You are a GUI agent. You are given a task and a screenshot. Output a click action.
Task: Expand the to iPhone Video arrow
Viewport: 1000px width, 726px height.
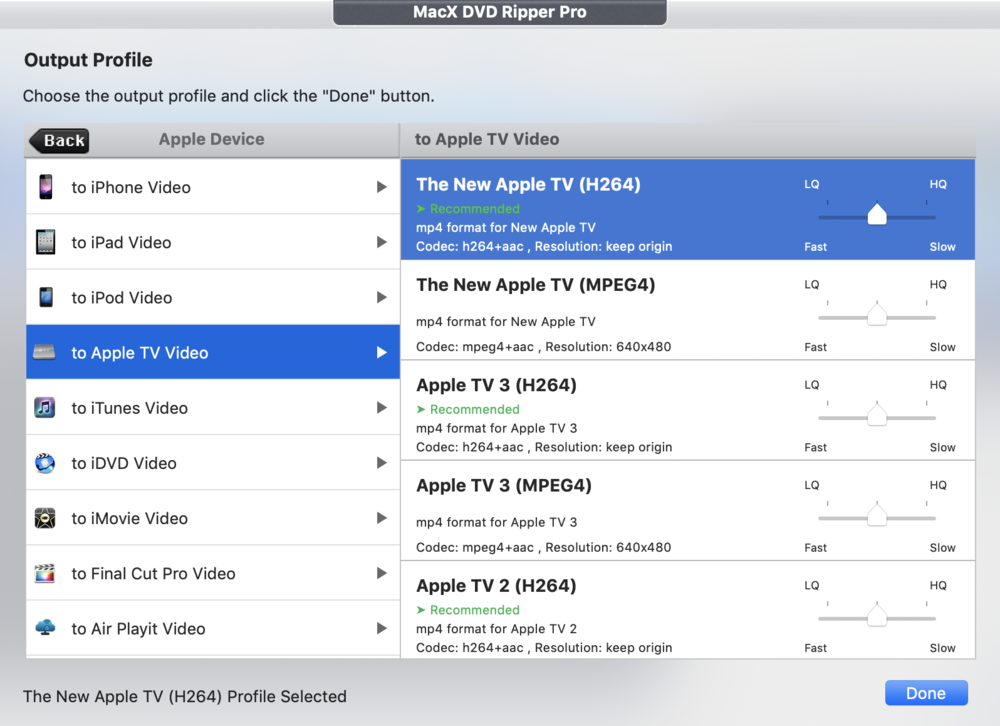tap(381, 187)
